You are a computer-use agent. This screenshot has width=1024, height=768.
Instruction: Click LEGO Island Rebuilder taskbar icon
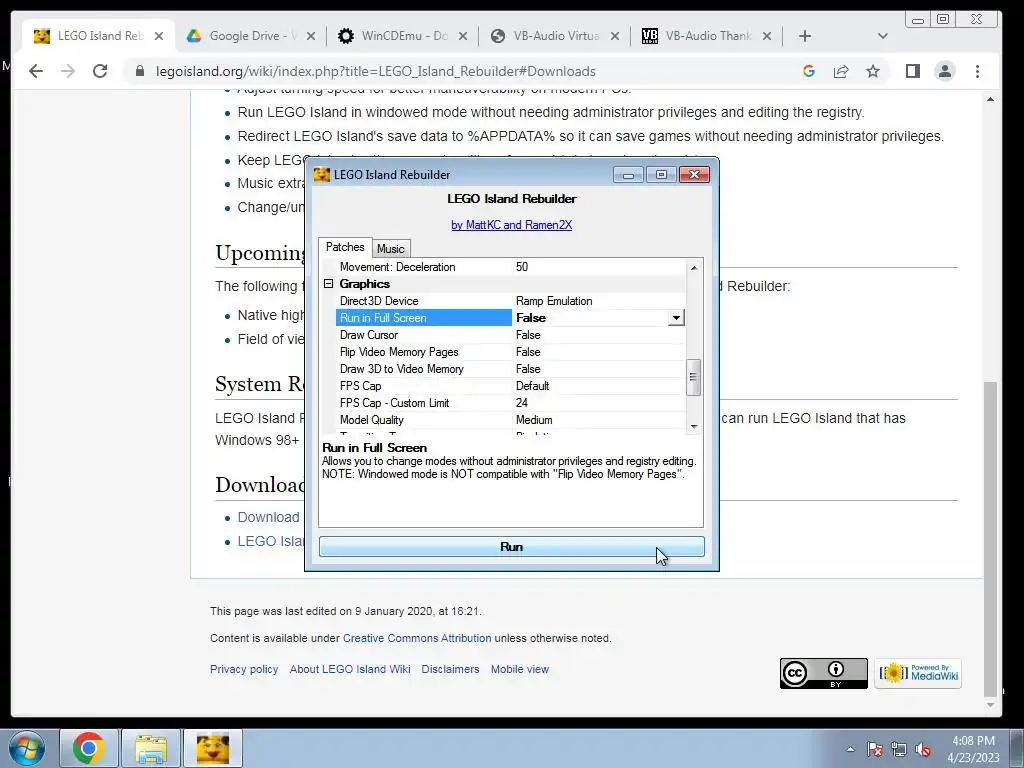(213, 748)
